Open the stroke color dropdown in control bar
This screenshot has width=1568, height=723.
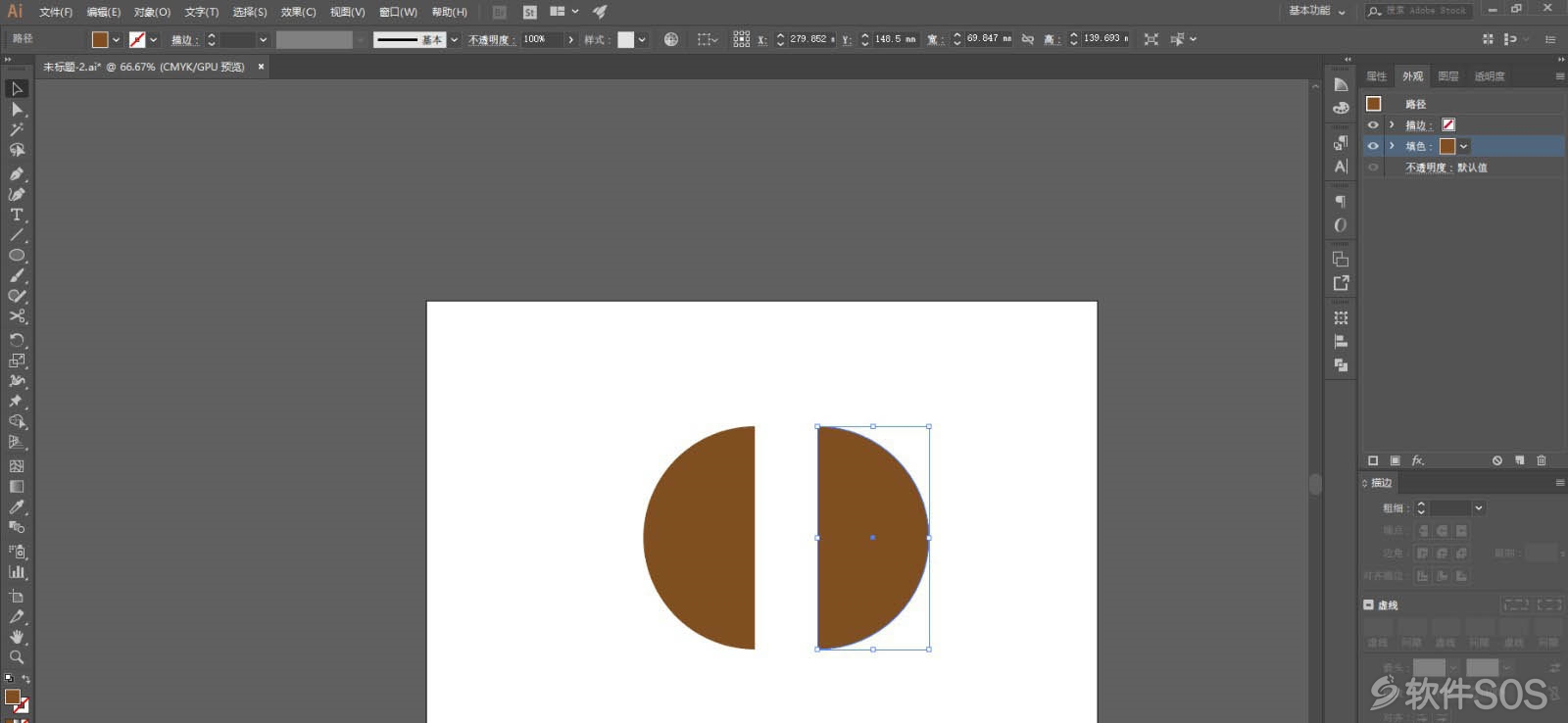coord(154,40)
